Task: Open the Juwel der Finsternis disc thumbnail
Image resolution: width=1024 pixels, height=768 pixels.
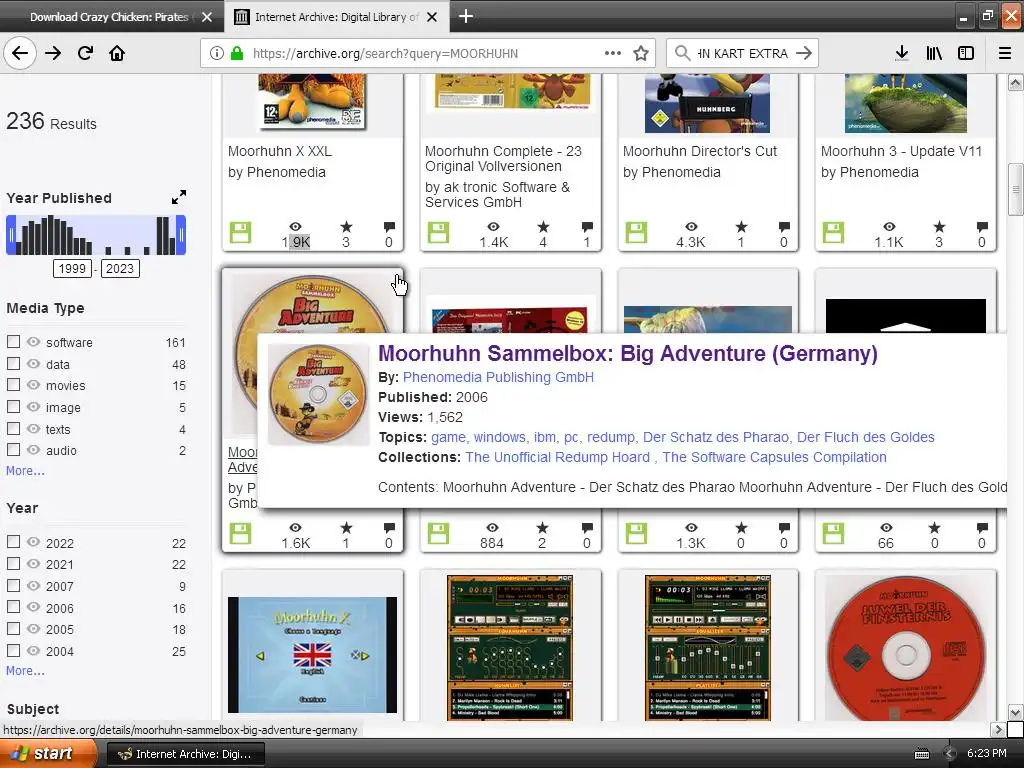Action: pos(906,649)
